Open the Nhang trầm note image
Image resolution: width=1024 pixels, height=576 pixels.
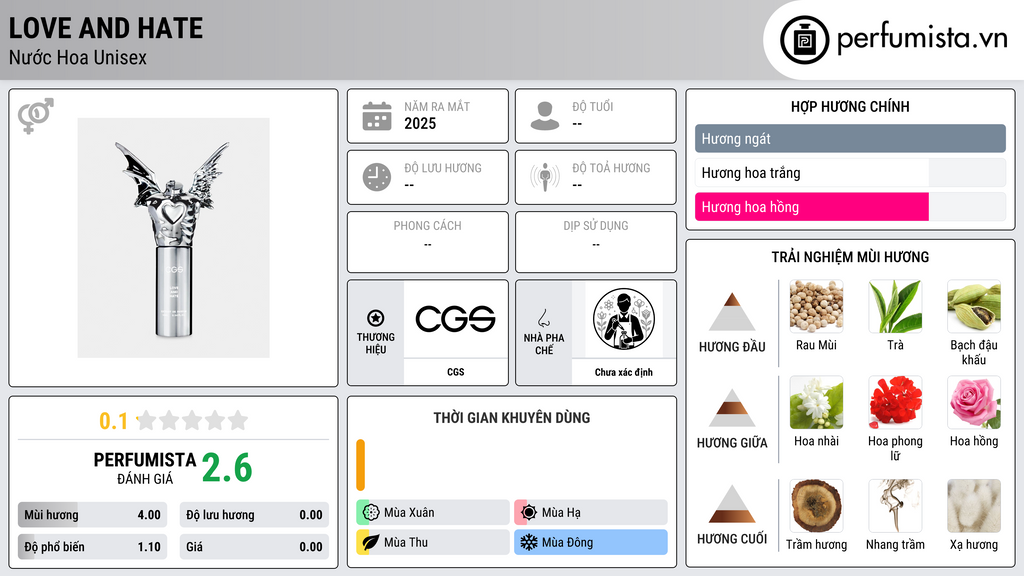point(895,505)
